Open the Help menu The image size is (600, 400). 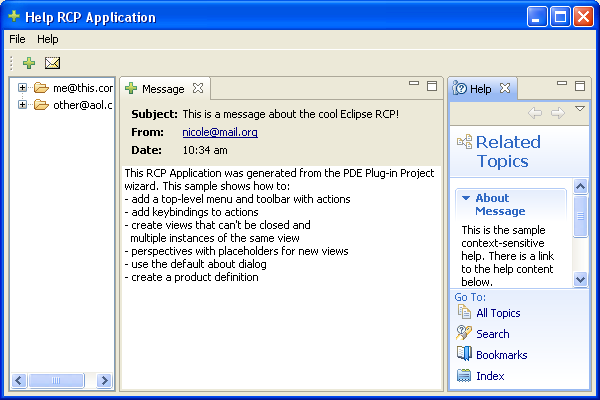[48, 39]
